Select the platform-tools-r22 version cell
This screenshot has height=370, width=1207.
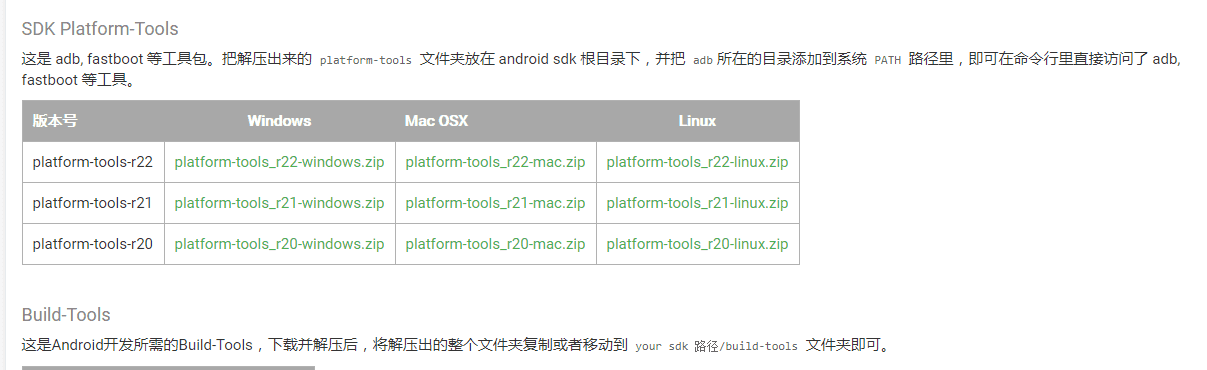93,162
